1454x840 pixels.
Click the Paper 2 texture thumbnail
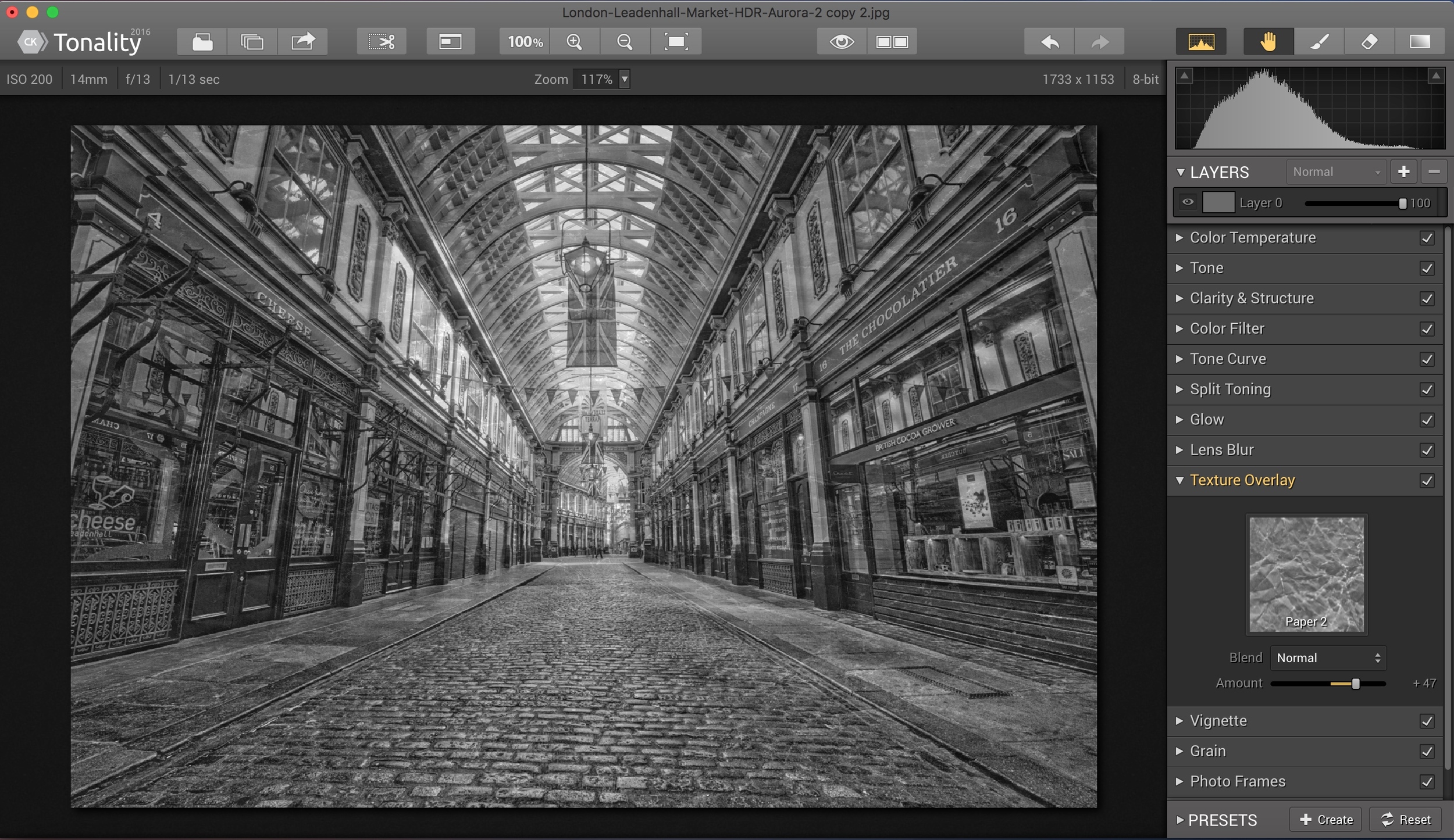pyautogui.click(x=1306, y=574)
